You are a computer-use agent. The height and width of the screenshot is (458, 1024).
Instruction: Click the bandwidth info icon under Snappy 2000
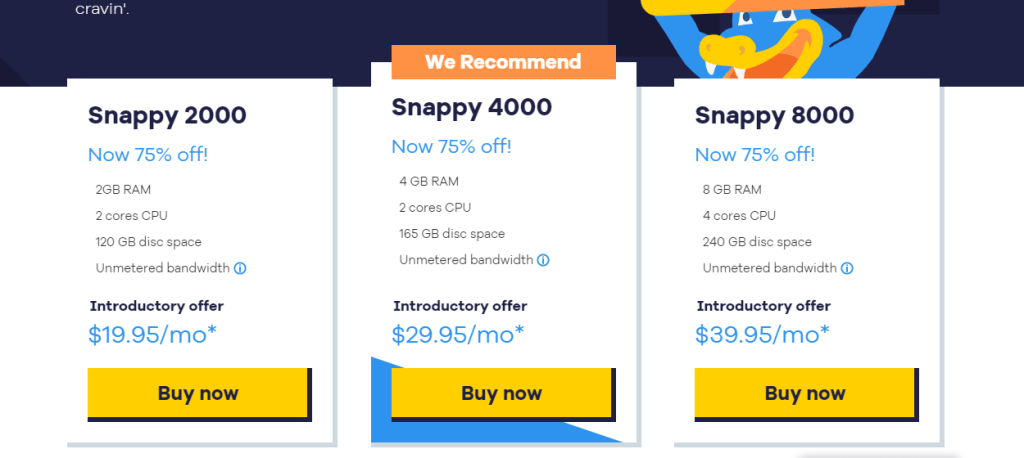click(240, 268)
